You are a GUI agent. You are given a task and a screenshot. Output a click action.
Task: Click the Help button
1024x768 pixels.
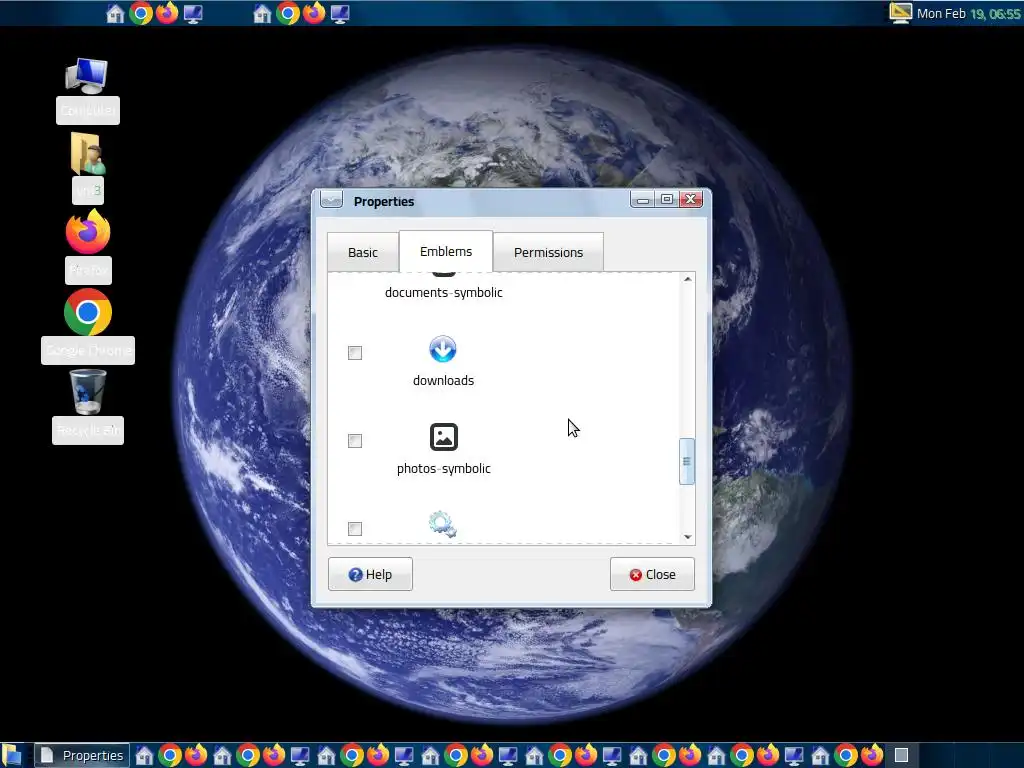pyautogui.click(x=370, y=574)
